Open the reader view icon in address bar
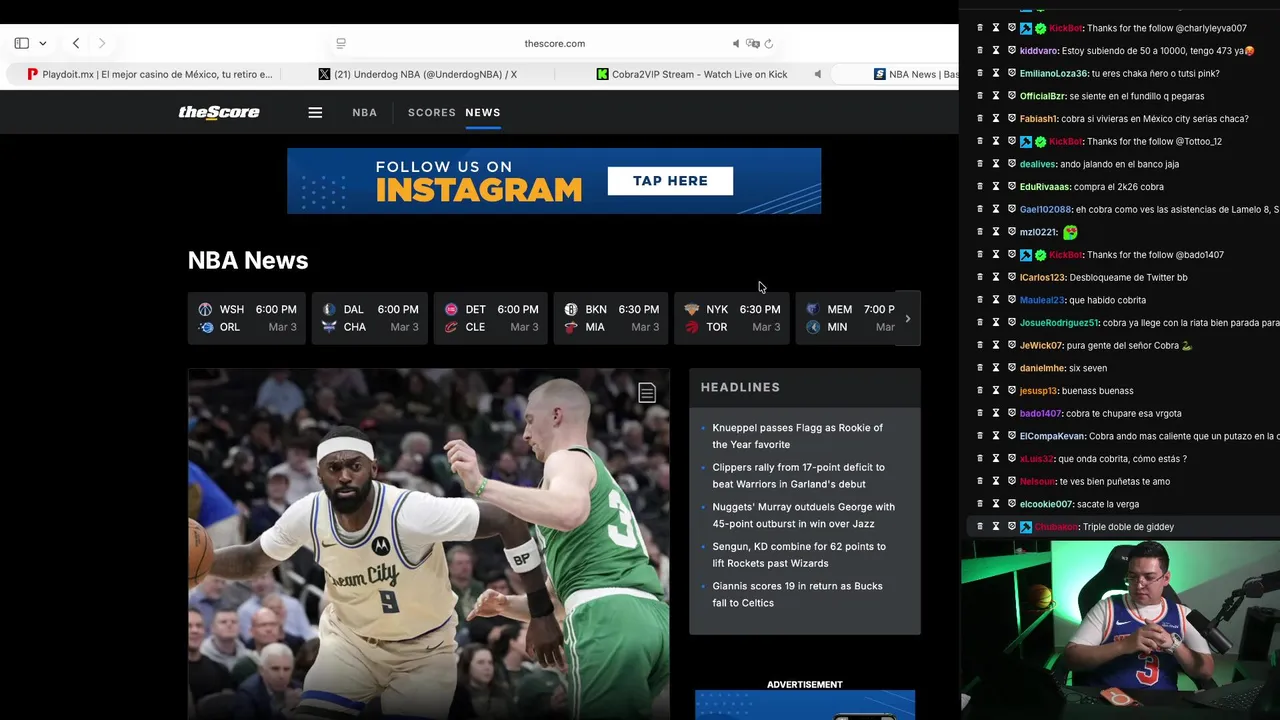 coord(341,43)
